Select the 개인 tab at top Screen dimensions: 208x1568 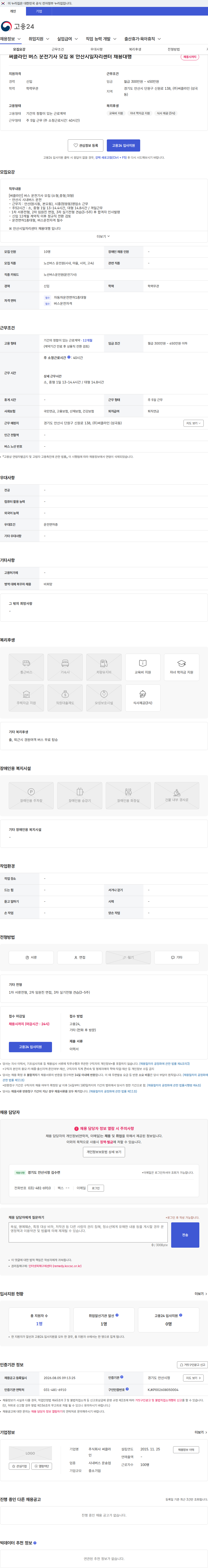pos(13,11)
